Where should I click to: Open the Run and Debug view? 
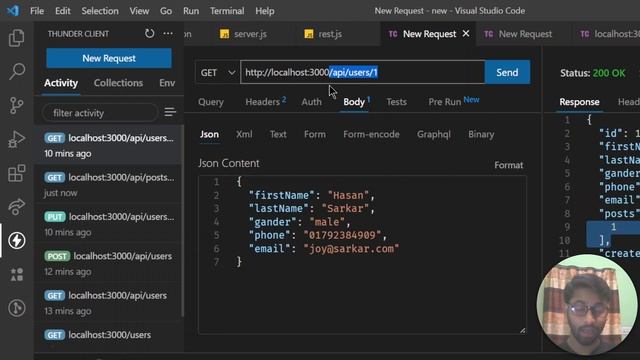pyautogui.click(x=16, y=140)
